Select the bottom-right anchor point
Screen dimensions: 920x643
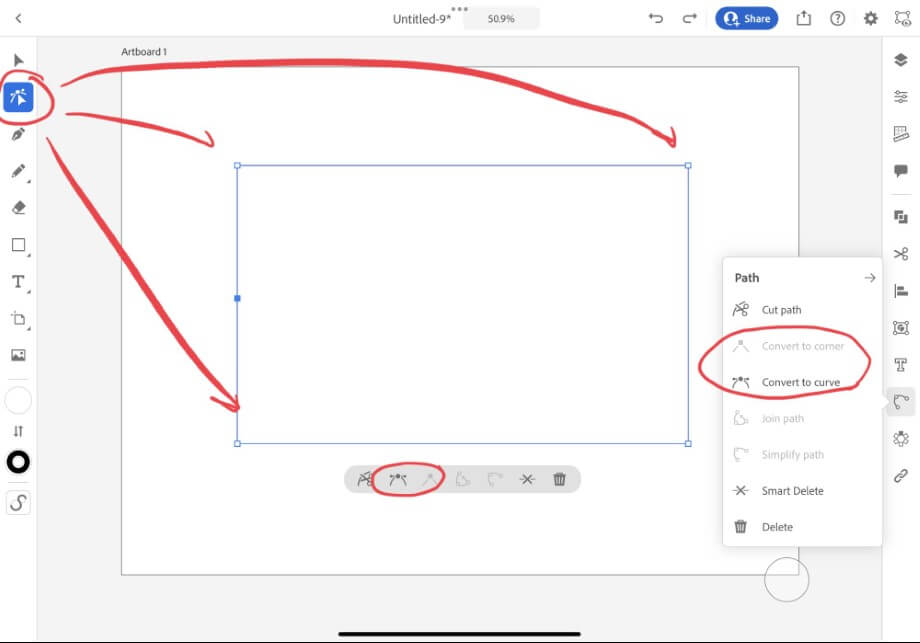[x=688, y=444]
